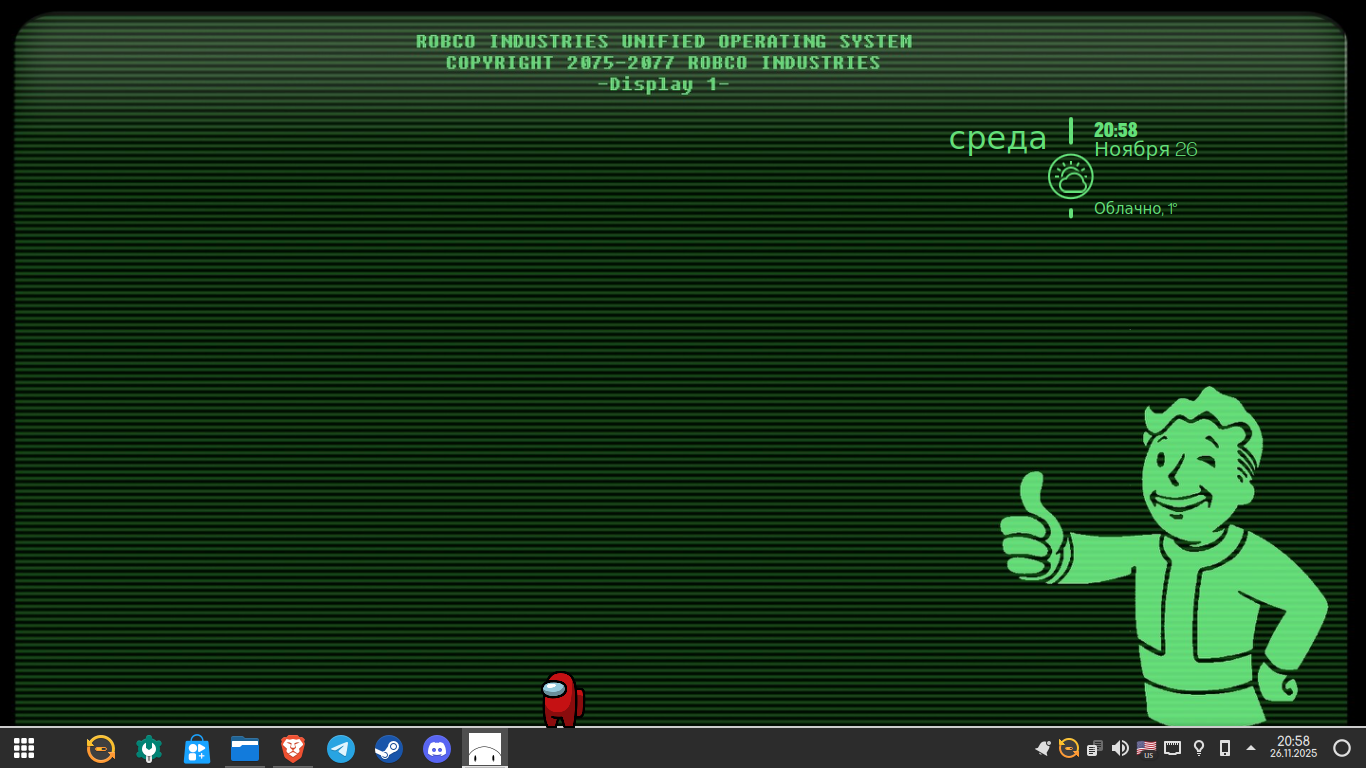Click the "Облачно, 1°" weather text

(x=1136, y=208)
